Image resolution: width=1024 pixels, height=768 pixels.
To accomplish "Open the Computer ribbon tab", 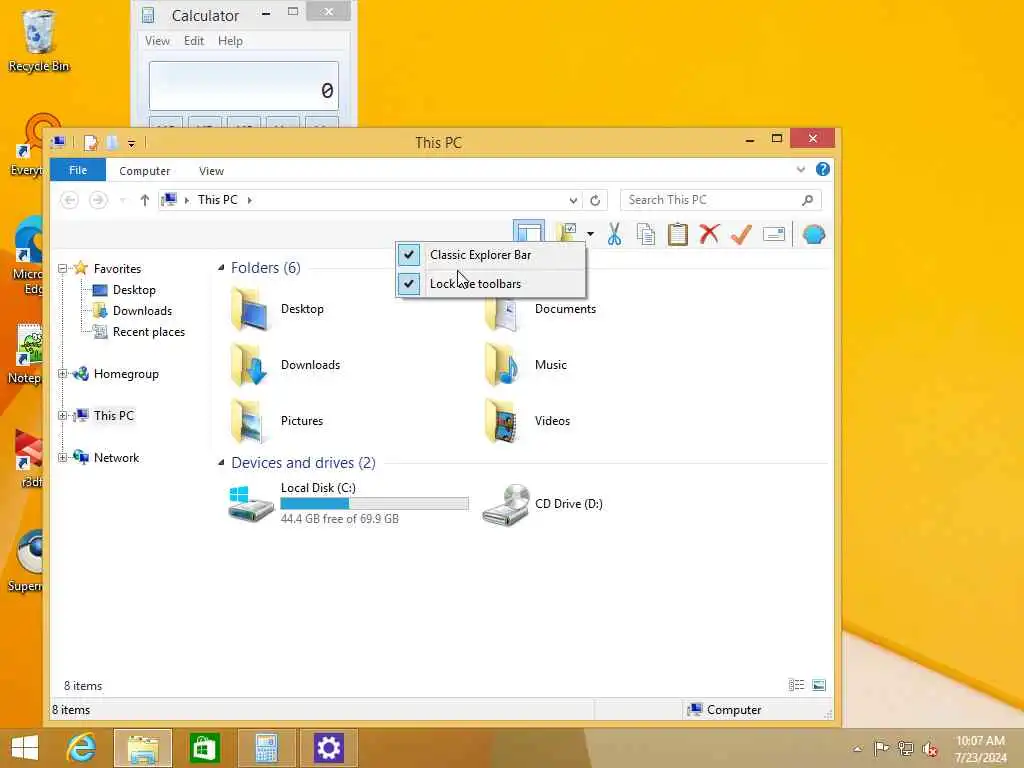I will tap(144, 170).
